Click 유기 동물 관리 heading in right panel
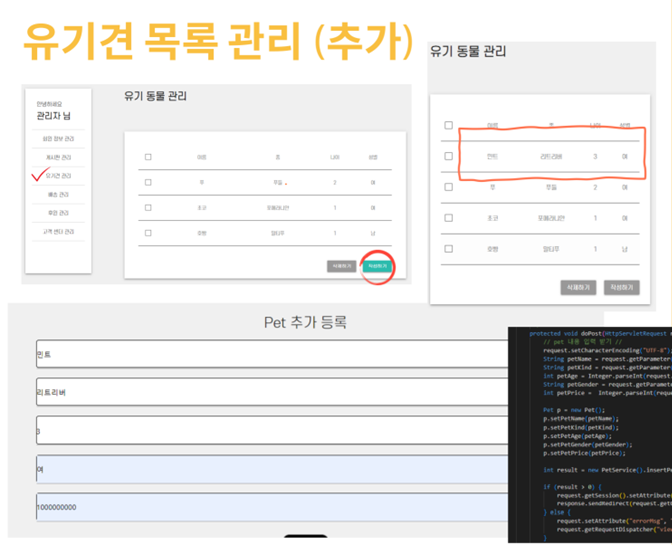The width and height of the screenshot is (672, 545). pyautogui.click(x=468, y=51)
